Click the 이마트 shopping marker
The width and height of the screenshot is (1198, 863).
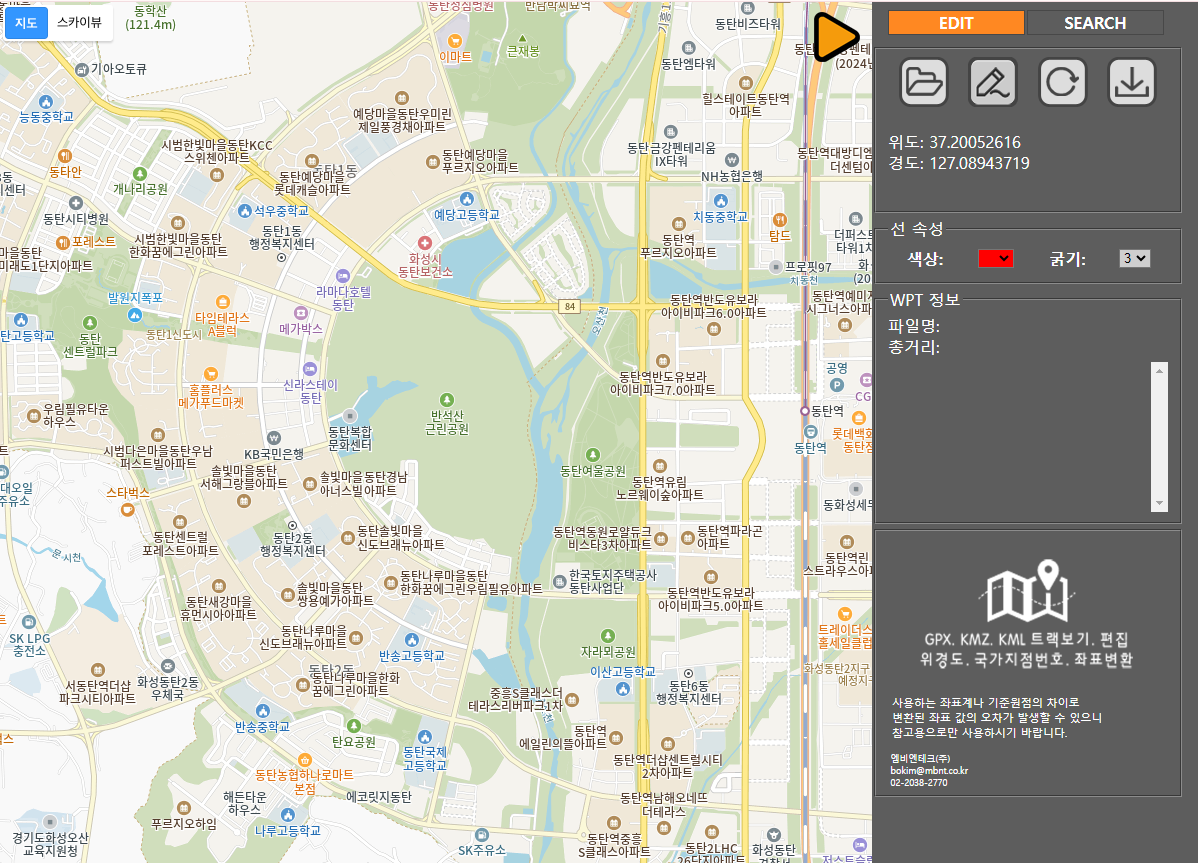point(455,40)
